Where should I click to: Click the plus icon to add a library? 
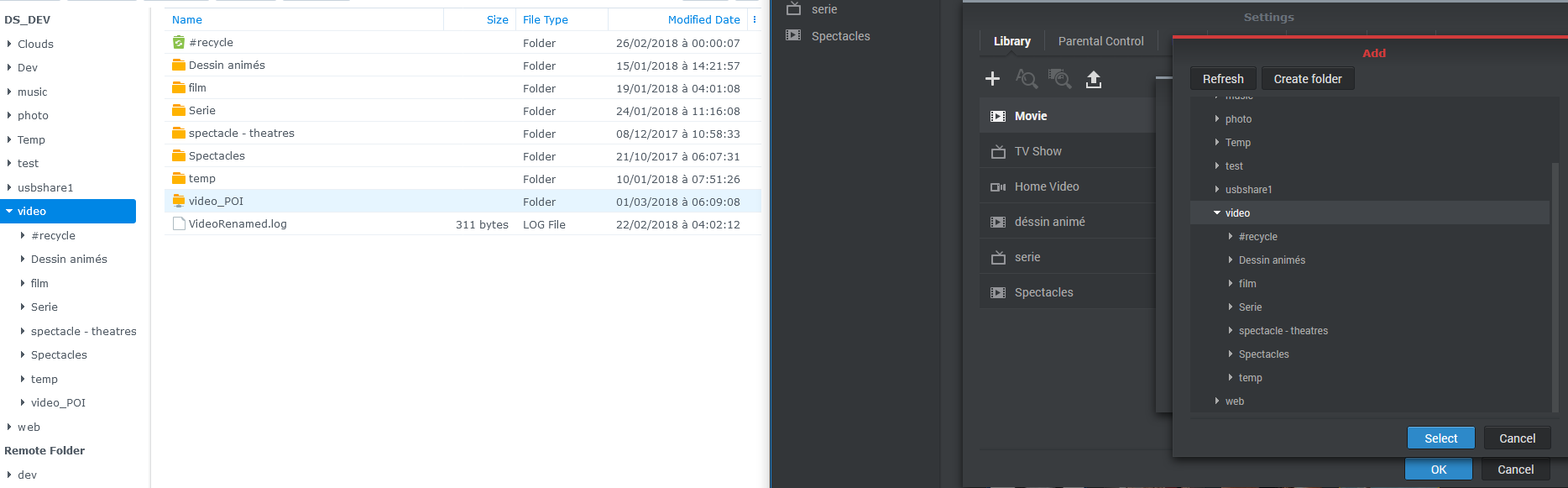click(992, 79)
